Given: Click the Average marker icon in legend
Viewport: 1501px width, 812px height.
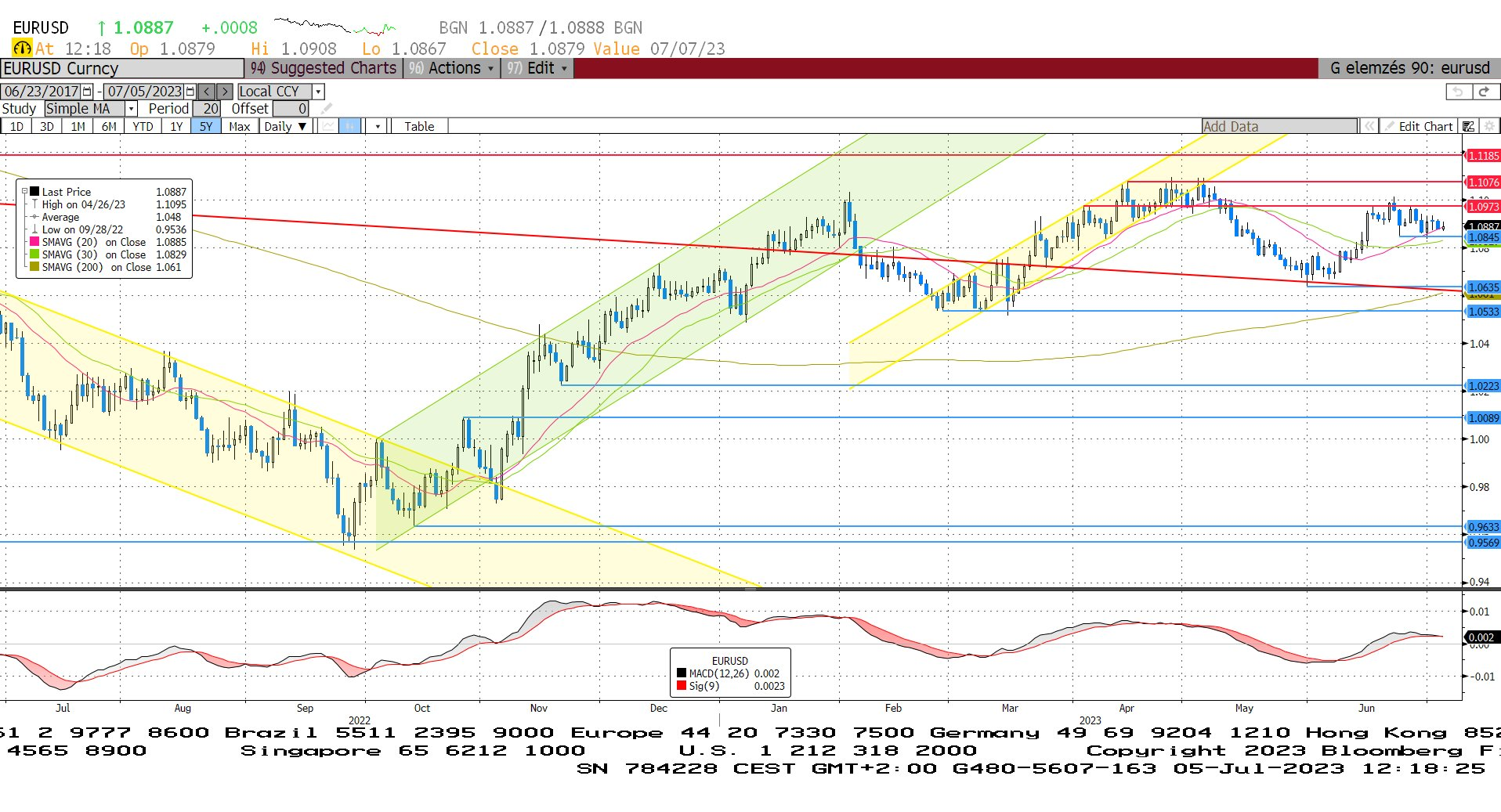Looking at the screenshot, I should pyautogui.click(x=34, y=217).
